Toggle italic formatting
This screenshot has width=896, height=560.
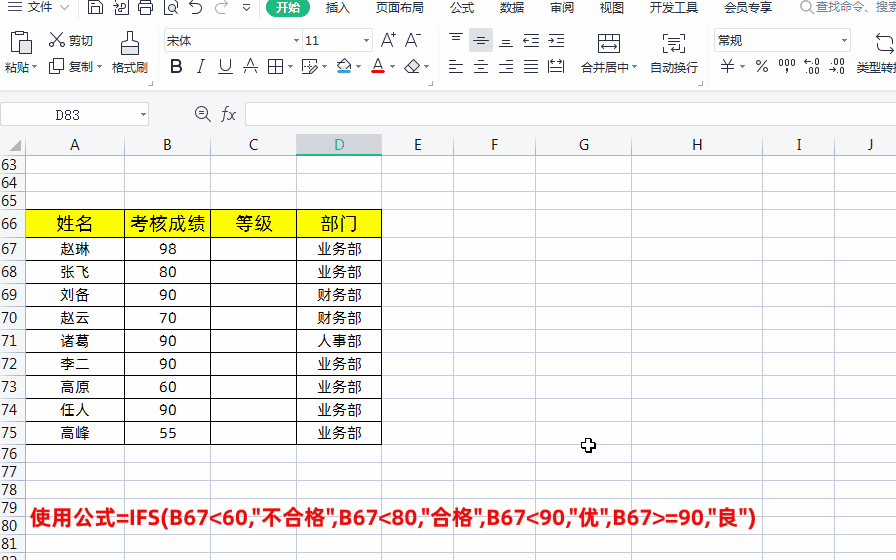coord(201,66)
